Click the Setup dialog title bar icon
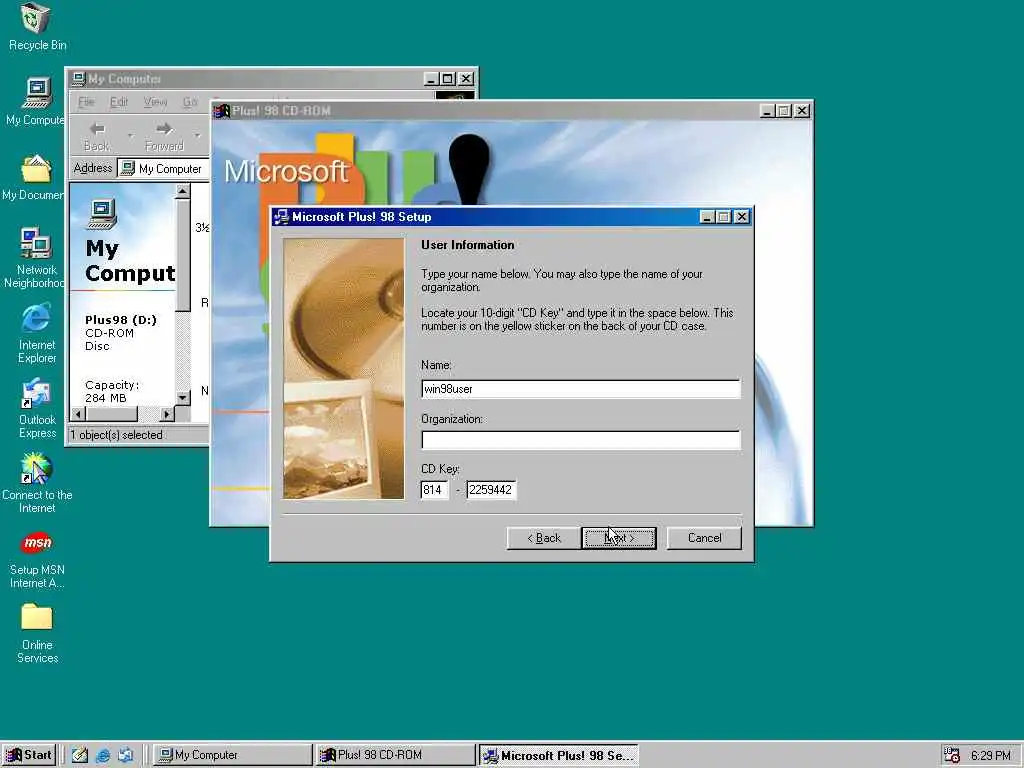Viewport: 1024px width, 768px height. click(281, 217)
